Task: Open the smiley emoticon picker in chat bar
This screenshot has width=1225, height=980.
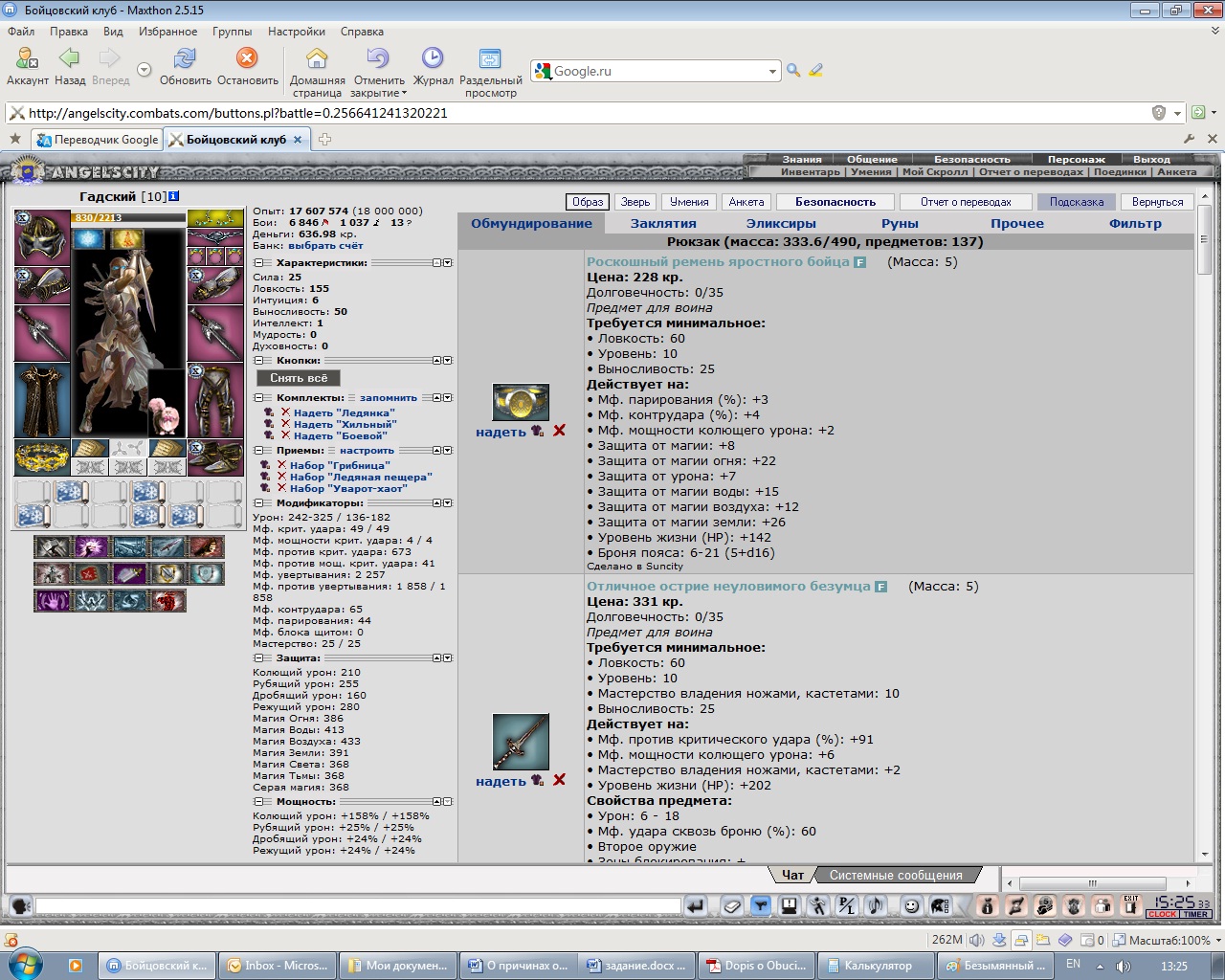Action: tap(912, 905)
